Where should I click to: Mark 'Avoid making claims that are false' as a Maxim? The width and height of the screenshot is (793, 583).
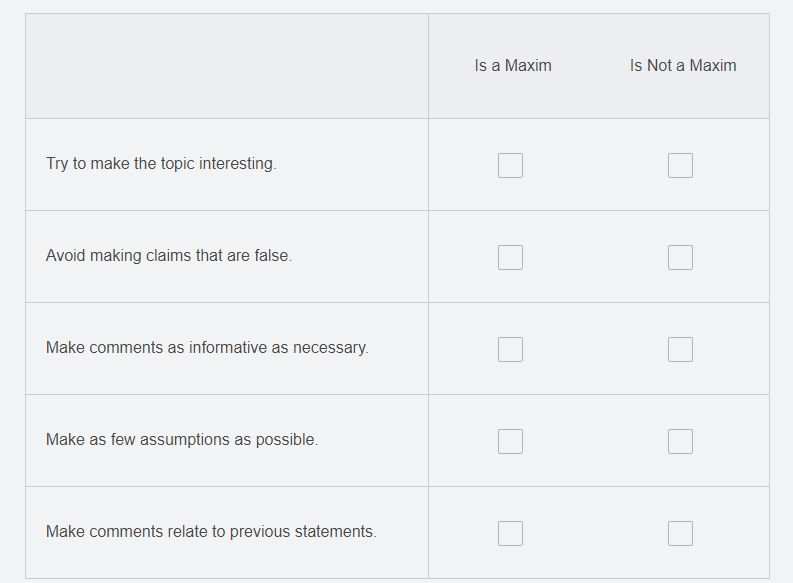[510, 257]
